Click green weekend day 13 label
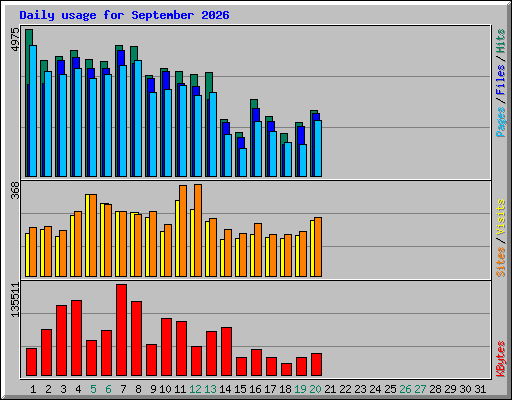This screenshot has height=400, width=512. coord(210,389)
